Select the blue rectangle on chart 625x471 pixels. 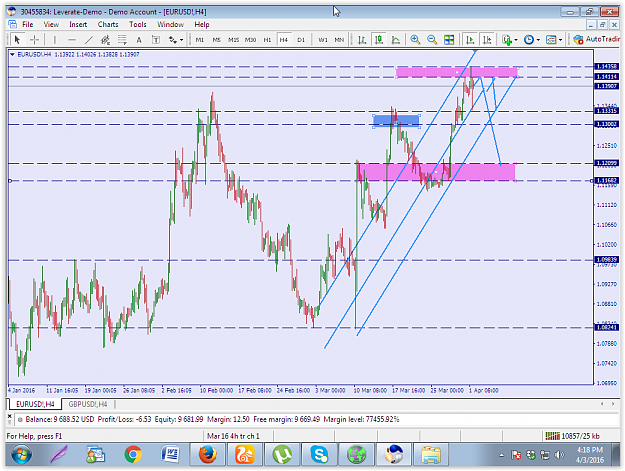point(396,121)
